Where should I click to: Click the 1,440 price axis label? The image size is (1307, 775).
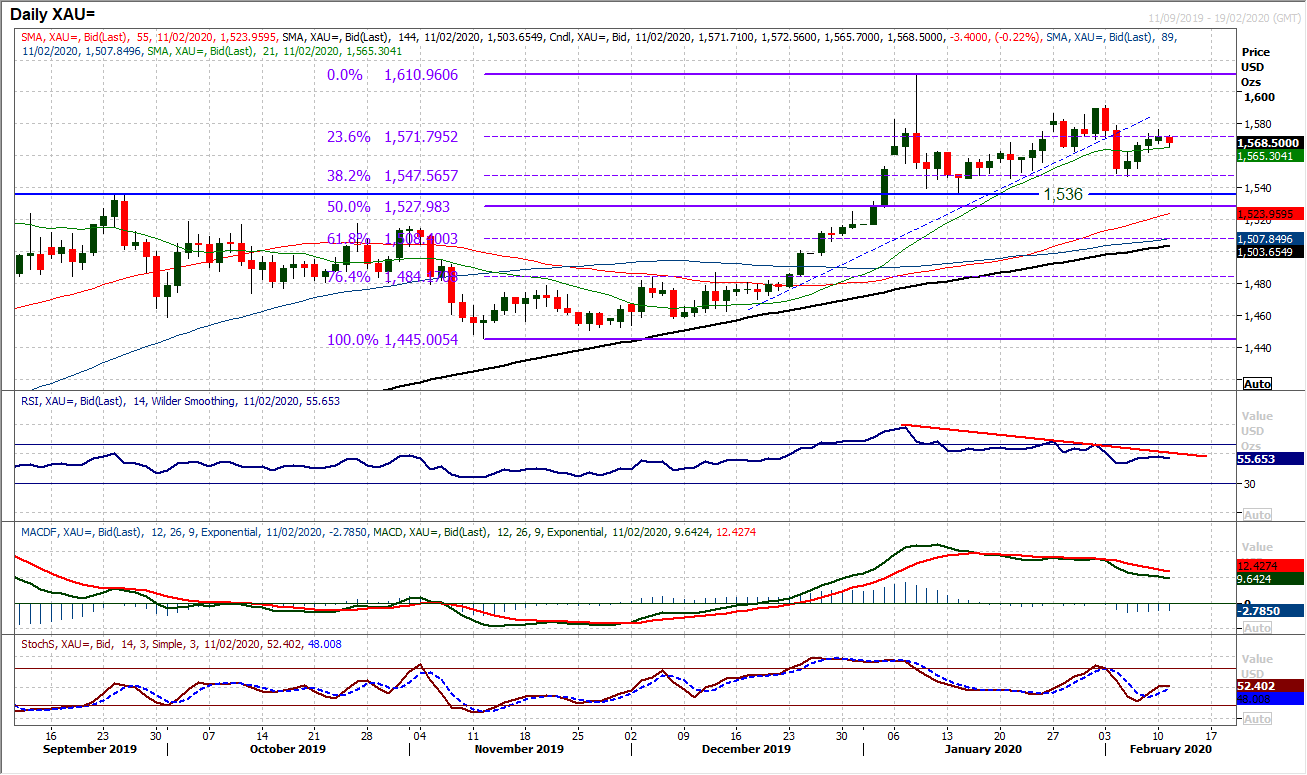[x=1258, y=347]
